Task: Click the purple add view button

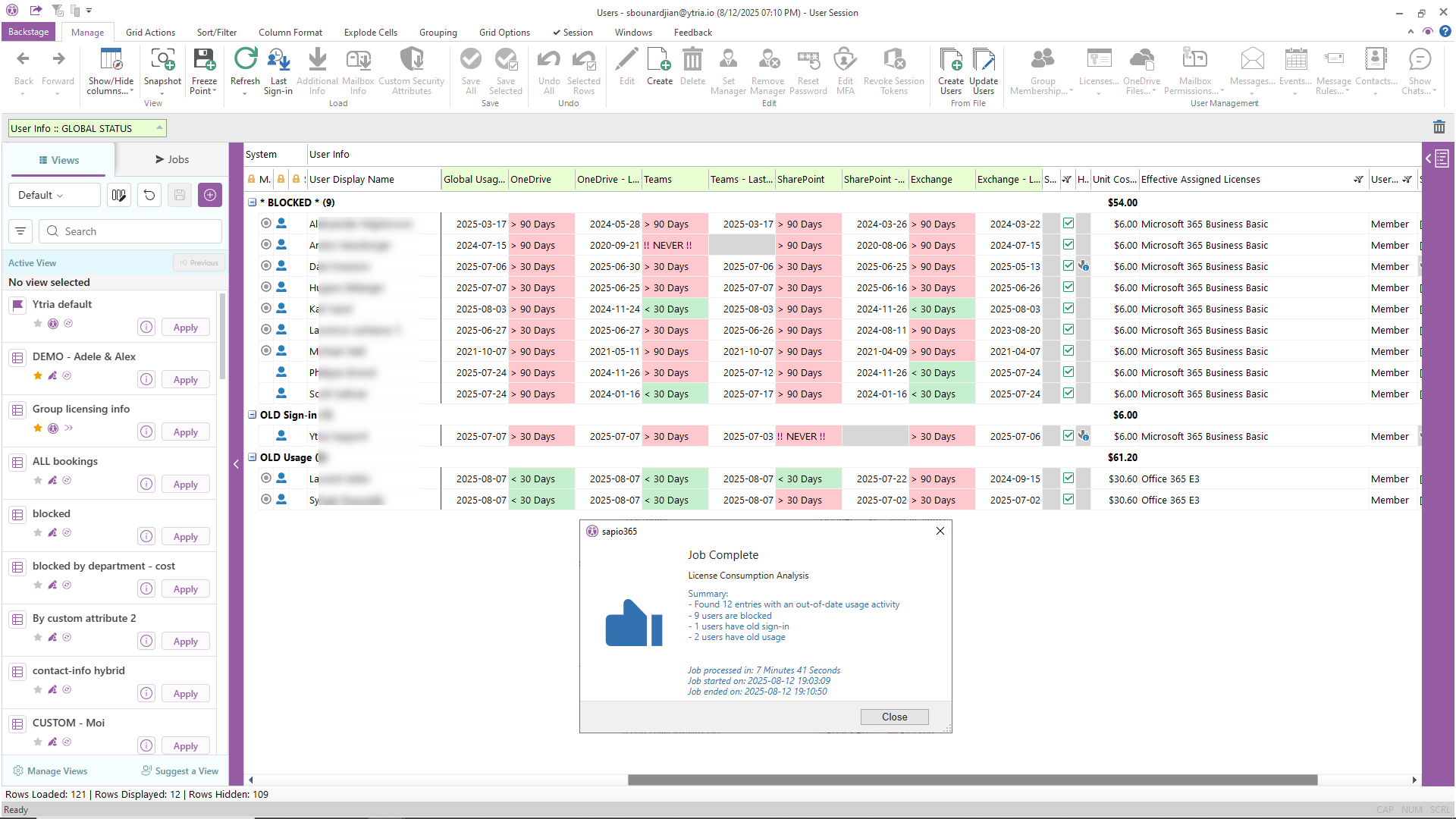Action: 210,195
